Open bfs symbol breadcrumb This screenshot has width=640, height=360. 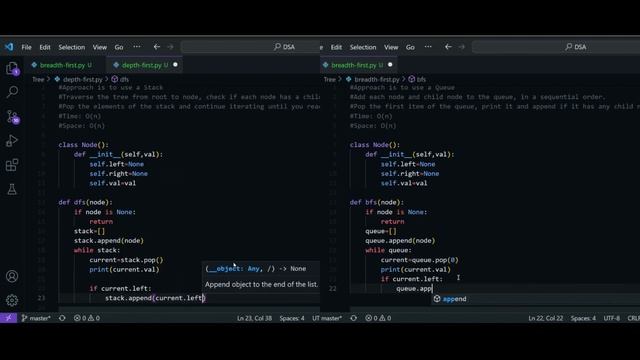(418, 79)
